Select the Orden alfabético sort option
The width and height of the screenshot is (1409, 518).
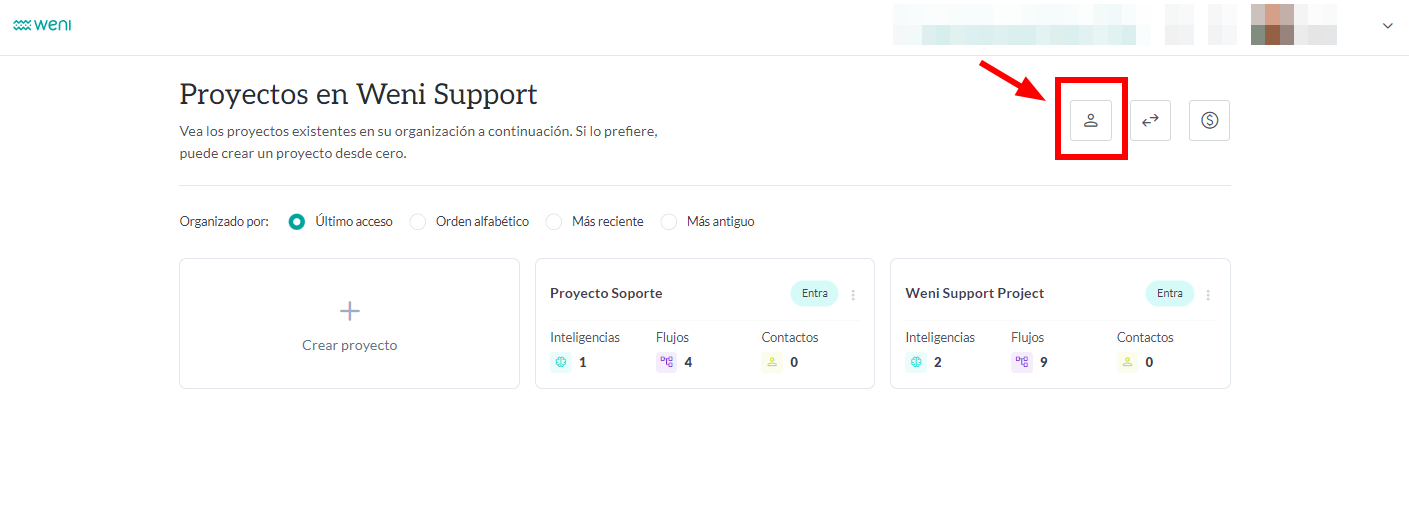pos(418,222)
